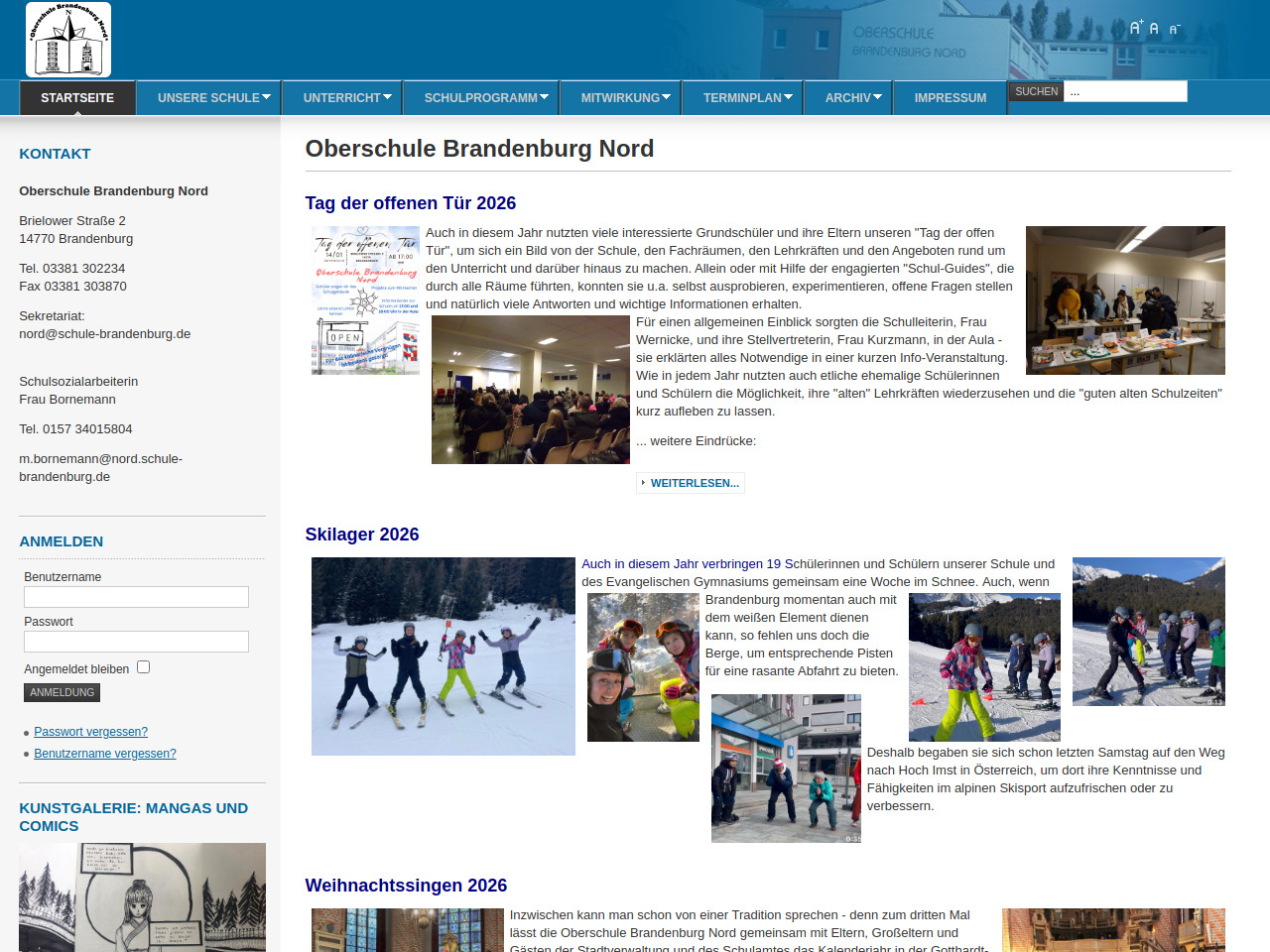The image size is (1270, 952).
Task: Open the Skilager group photo of four skiers
Action: [443, 656]
